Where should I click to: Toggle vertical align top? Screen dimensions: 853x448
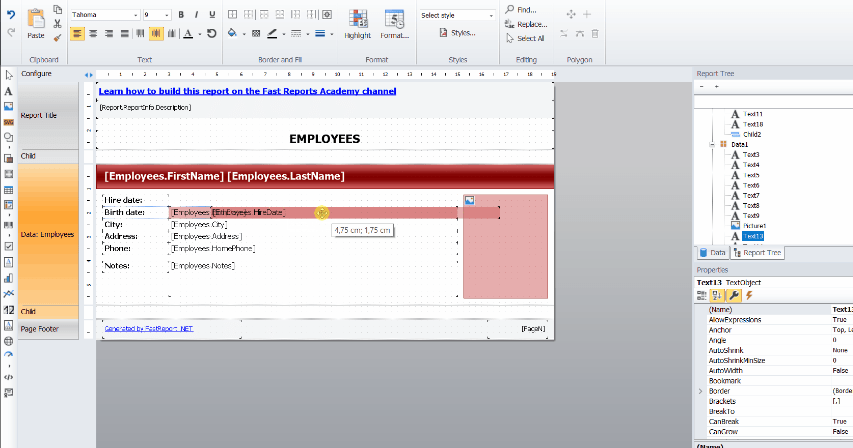tap(140, 34)
